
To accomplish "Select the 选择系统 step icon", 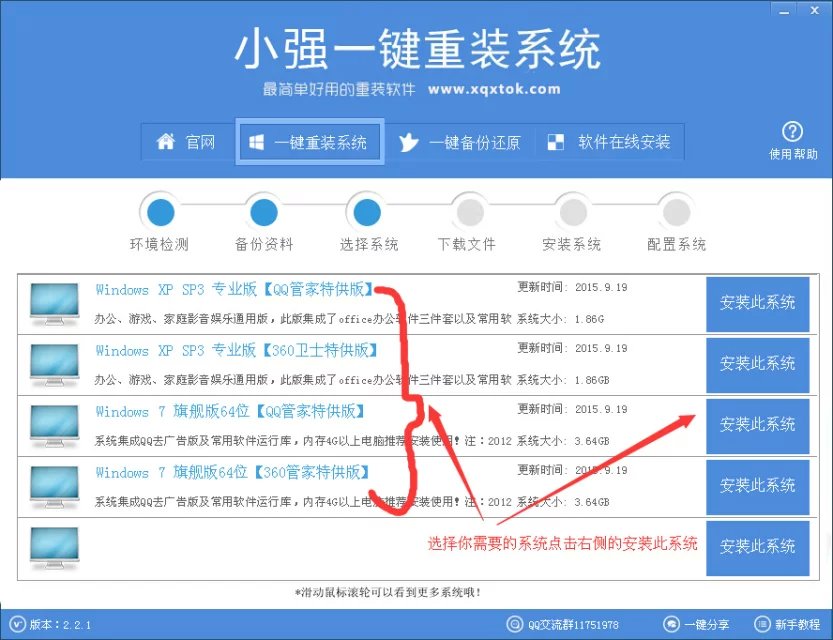I will coord(366,212).
